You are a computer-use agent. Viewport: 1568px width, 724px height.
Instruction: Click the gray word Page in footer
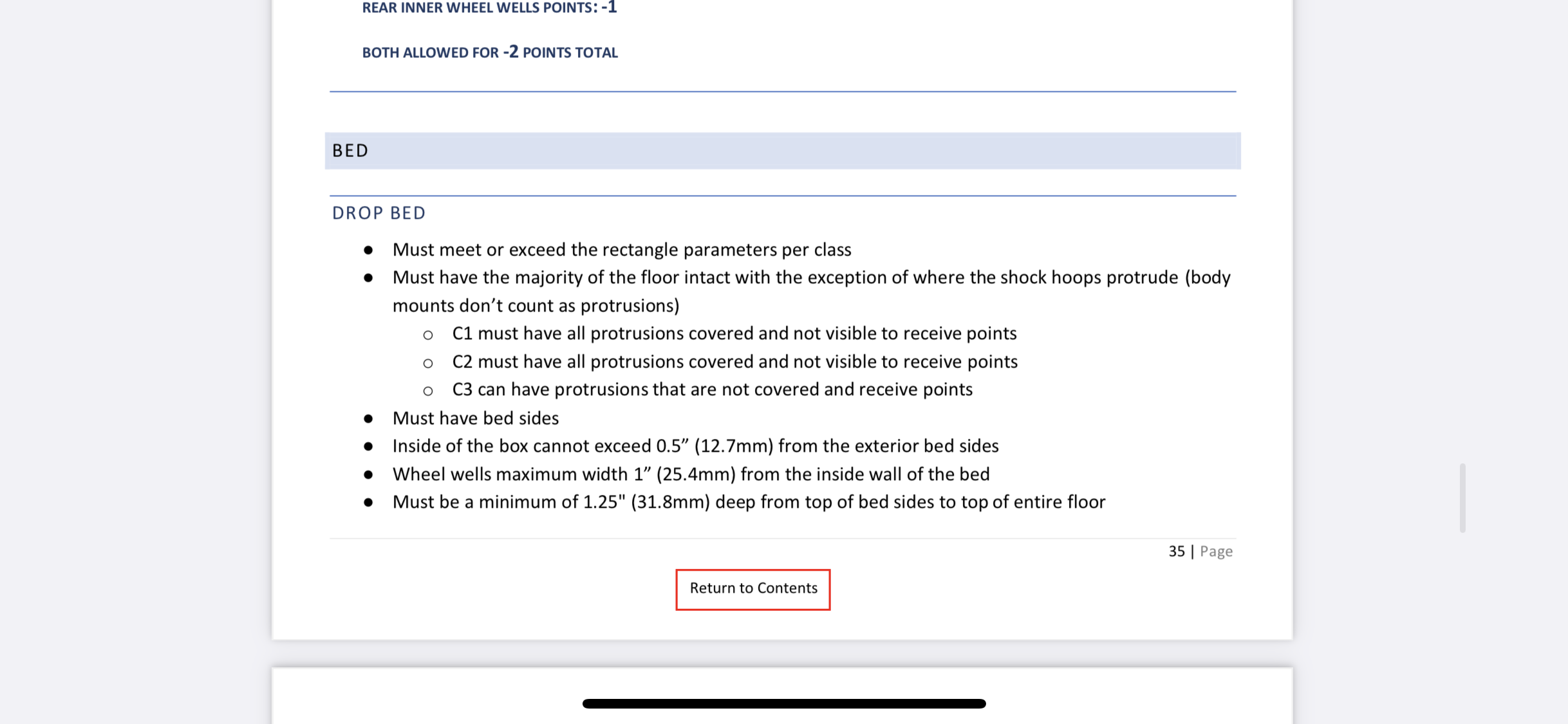pyautogui.click(x=1217, y=552)
